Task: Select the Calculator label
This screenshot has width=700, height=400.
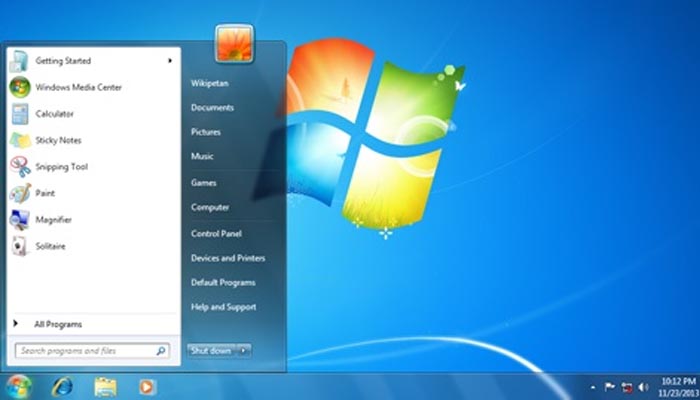Action: tap(54, 114)
